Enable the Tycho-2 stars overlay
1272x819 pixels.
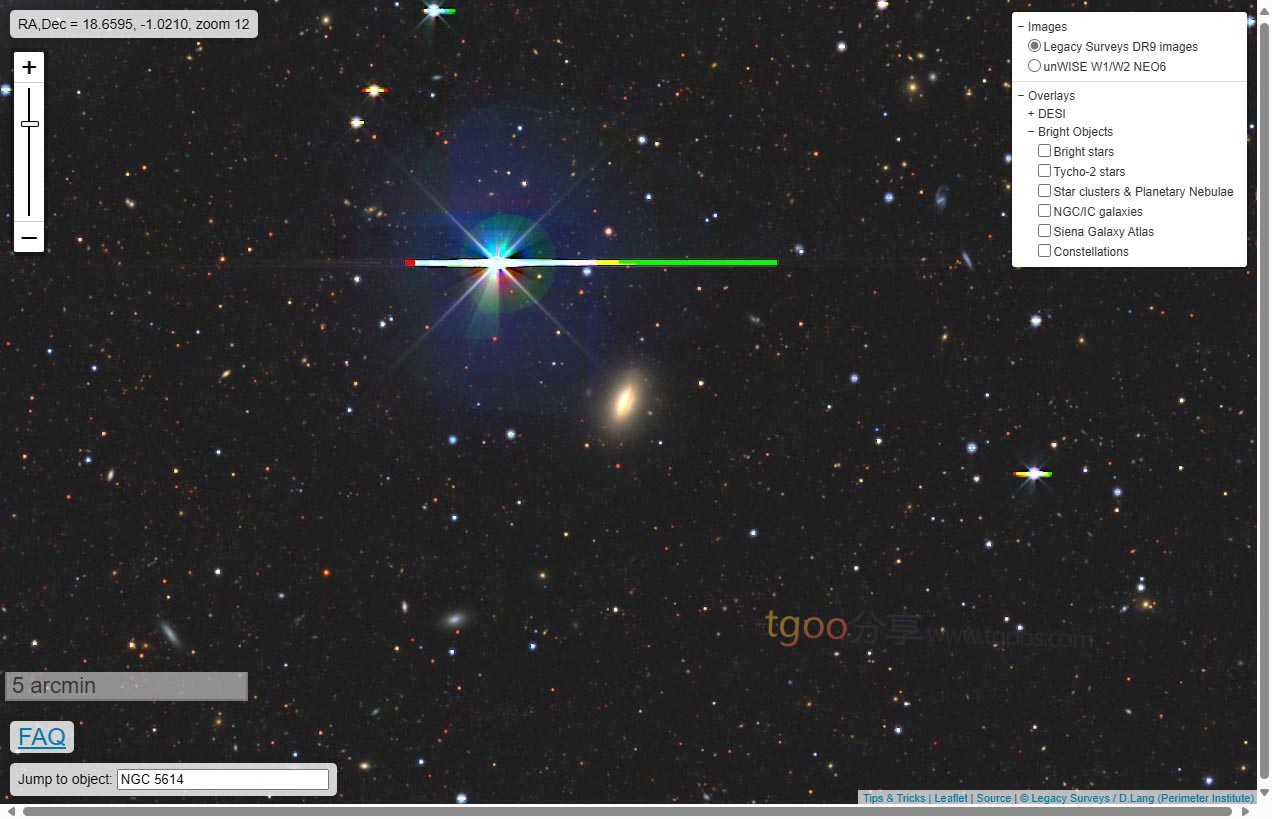coord(1044,171)
